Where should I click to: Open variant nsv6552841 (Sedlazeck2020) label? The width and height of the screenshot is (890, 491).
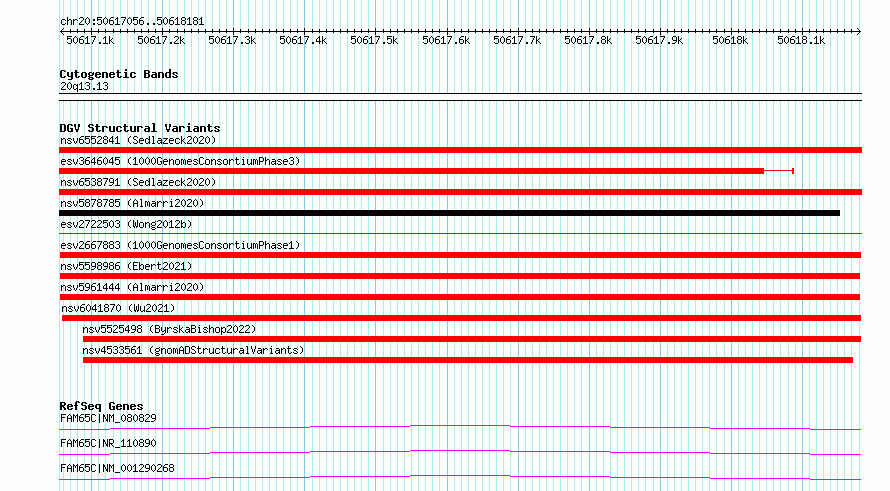click(x=138, y=140)
